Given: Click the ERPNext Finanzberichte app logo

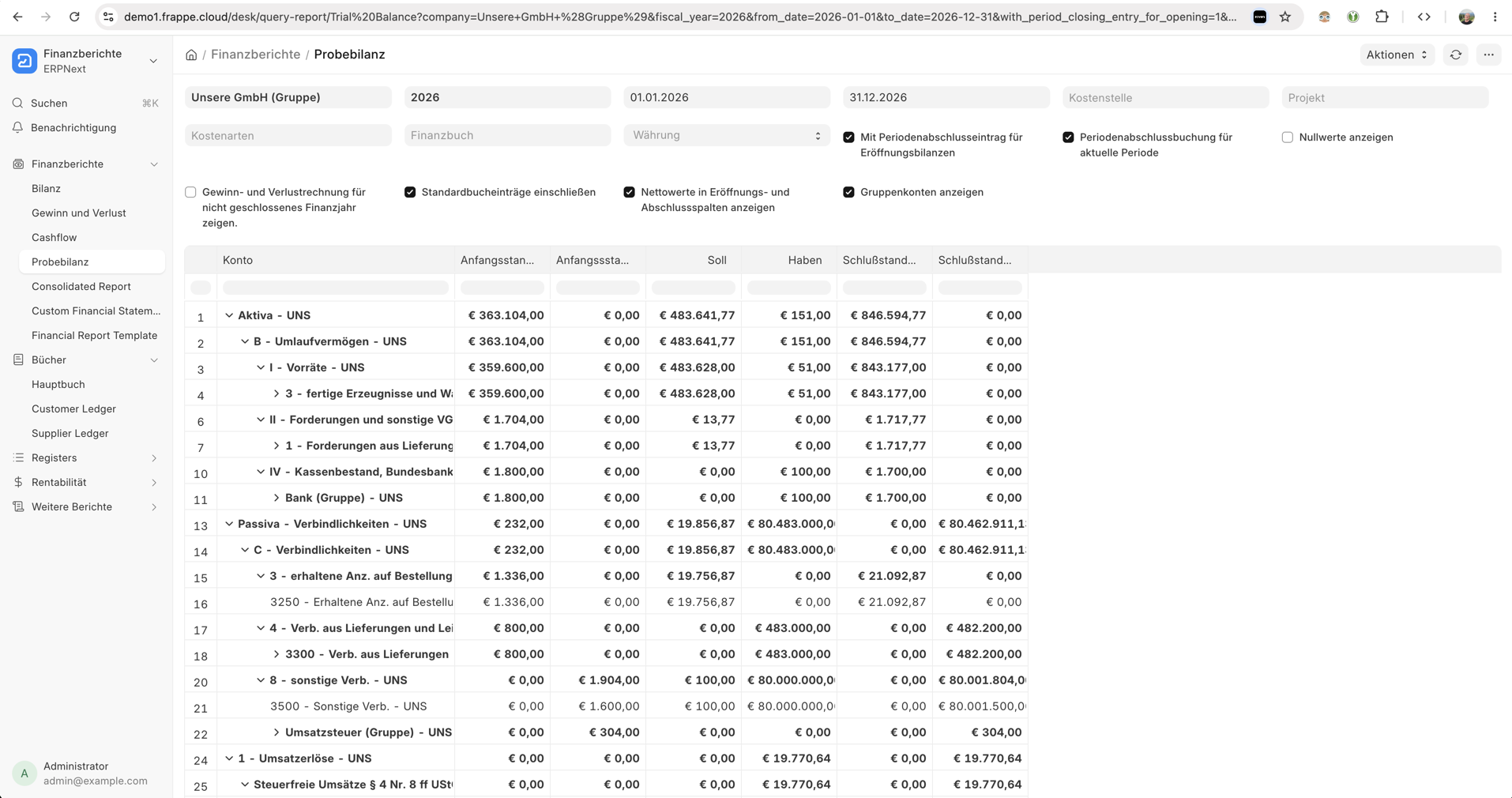Looking at the screenshot, I should [24, 61].
